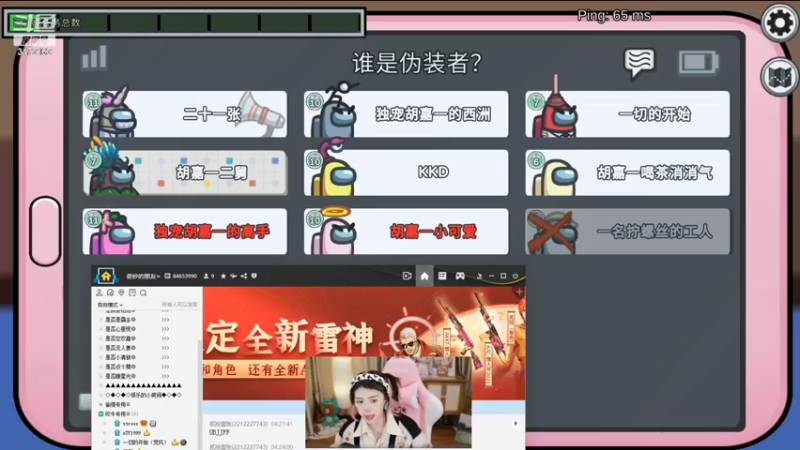The image size is (800, 450).
Task: Open the red 全新雷神 promotional banner
Action: coord(363,343)
